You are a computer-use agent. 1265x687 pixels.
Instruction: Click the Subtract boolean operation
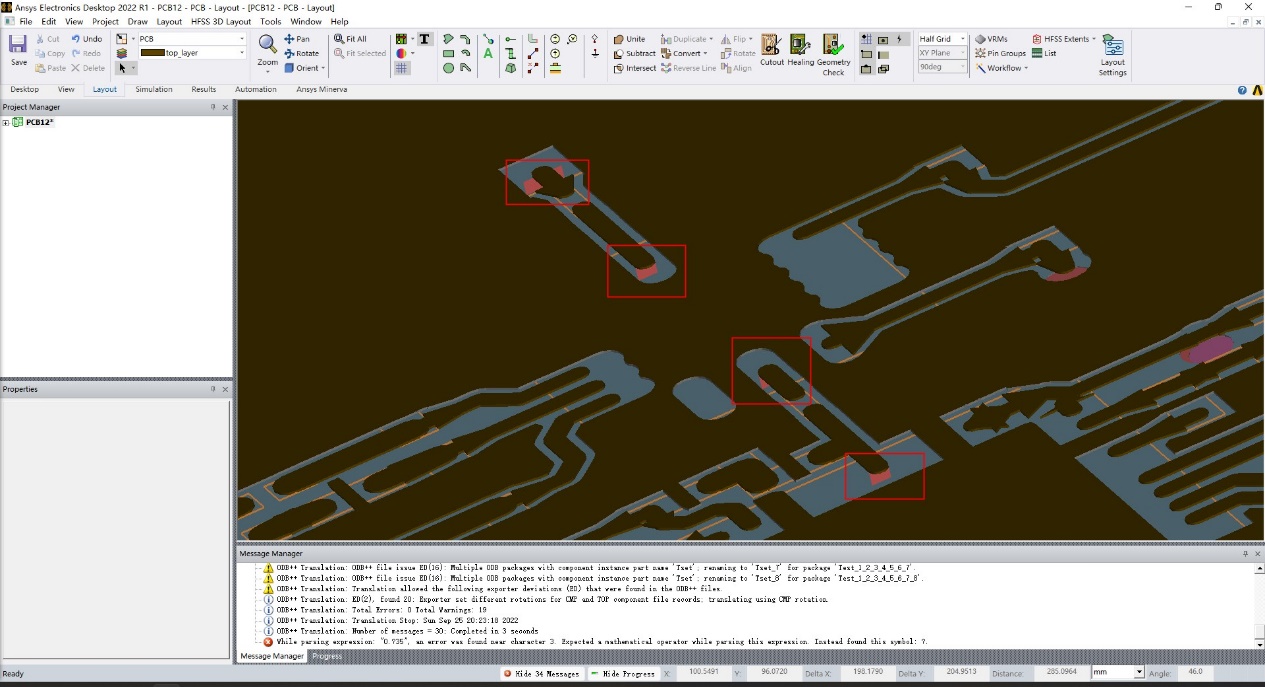[634, 53]
